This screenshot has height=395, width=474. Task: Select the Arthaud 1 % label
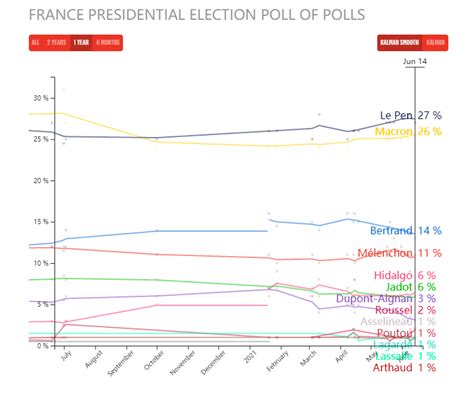tap(404, 368)
